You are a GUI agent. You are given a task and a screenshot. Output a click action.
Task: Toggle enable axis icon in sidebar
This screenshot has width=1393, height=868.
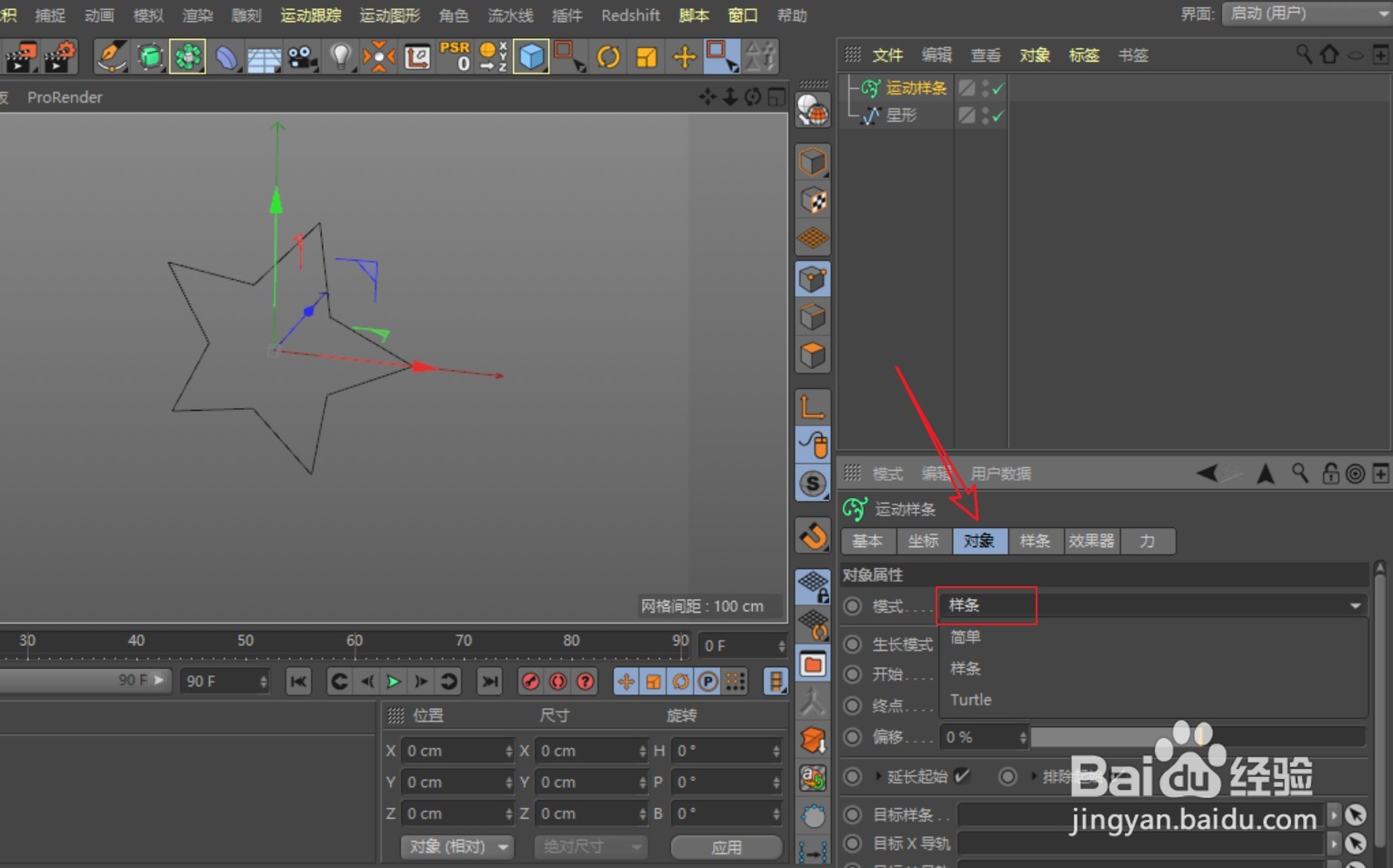tap(813, 406)
